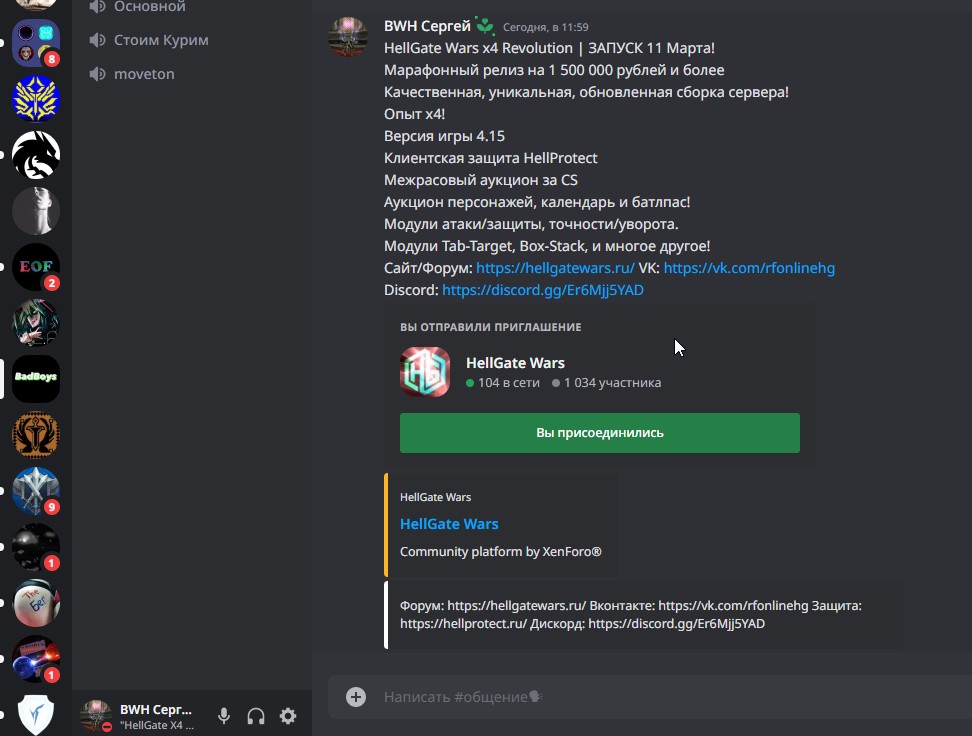Open HellGate Wars invite server icon

click(x=425, y=372)
